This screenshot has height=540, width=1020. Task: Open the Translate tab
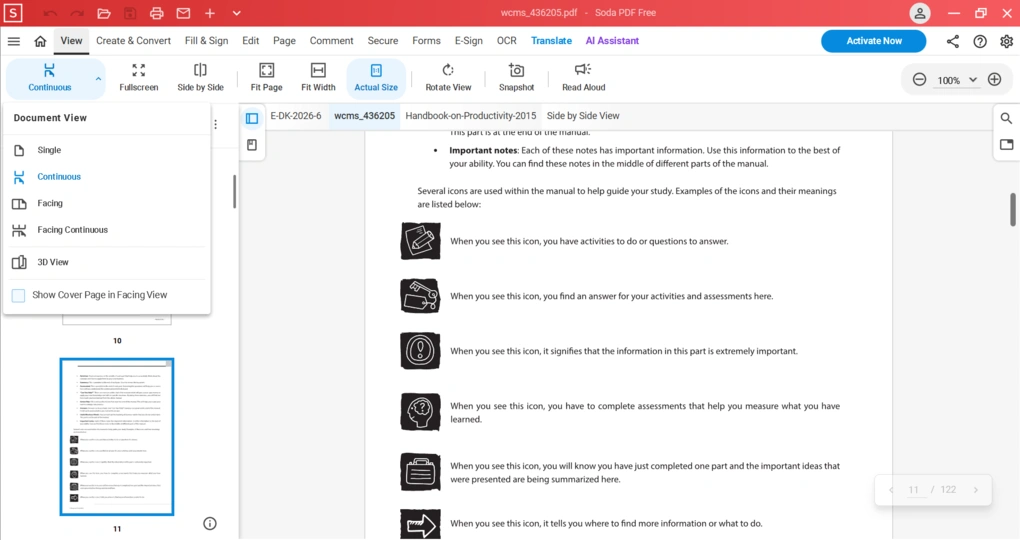pos(551,40)
